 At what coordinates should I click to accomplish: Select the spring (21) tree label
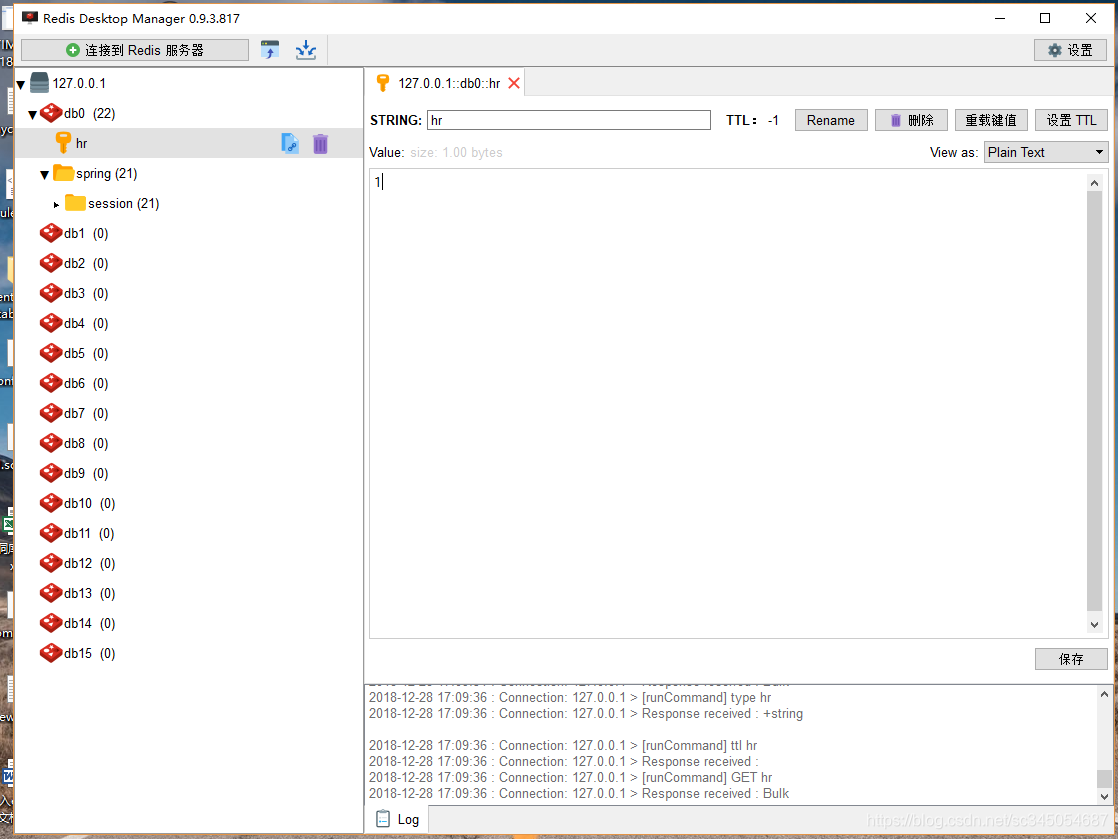click(106, 173)
